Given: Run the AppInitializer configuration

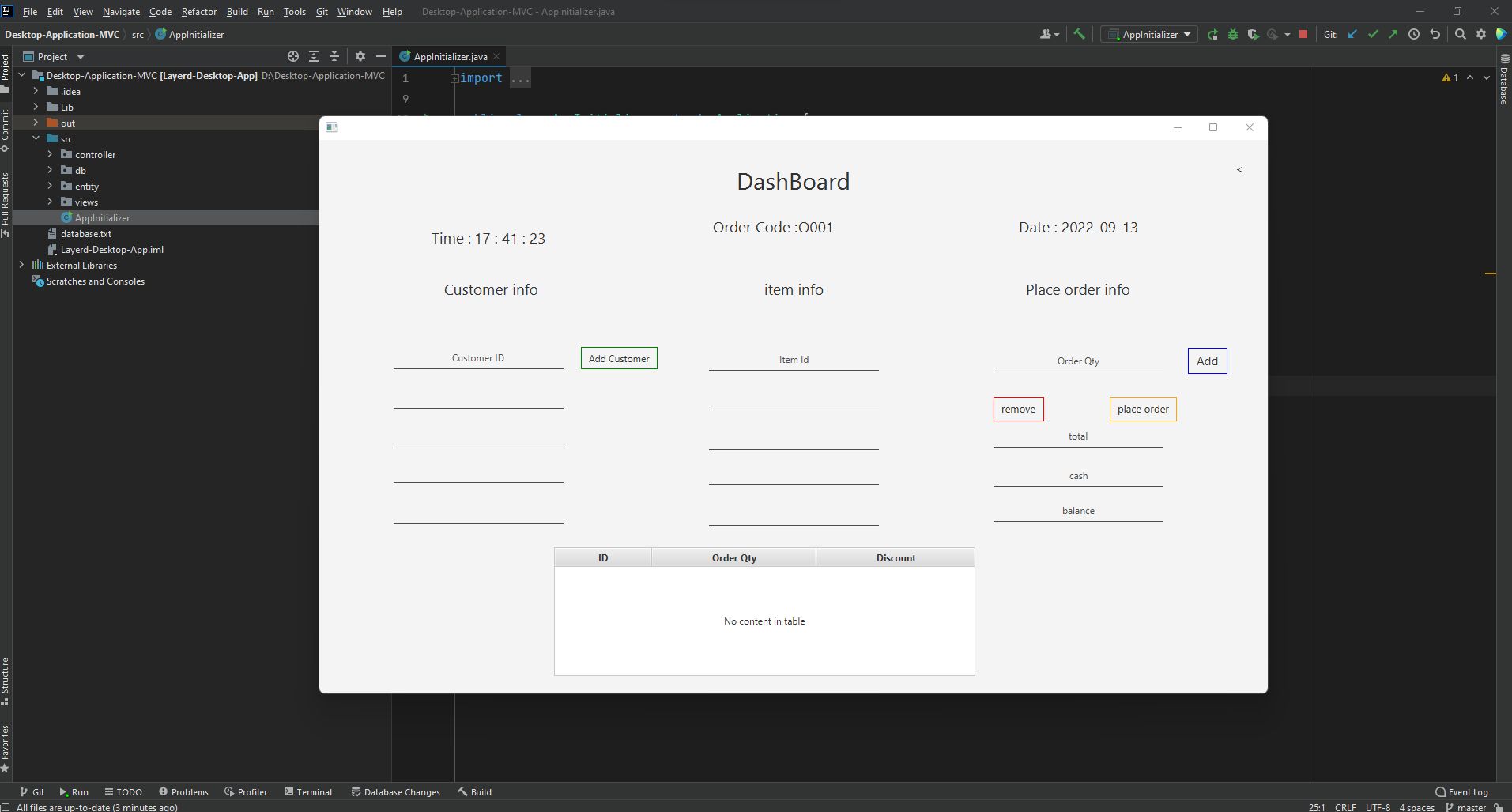Looking at the screenshot, I should (1212, 34).
